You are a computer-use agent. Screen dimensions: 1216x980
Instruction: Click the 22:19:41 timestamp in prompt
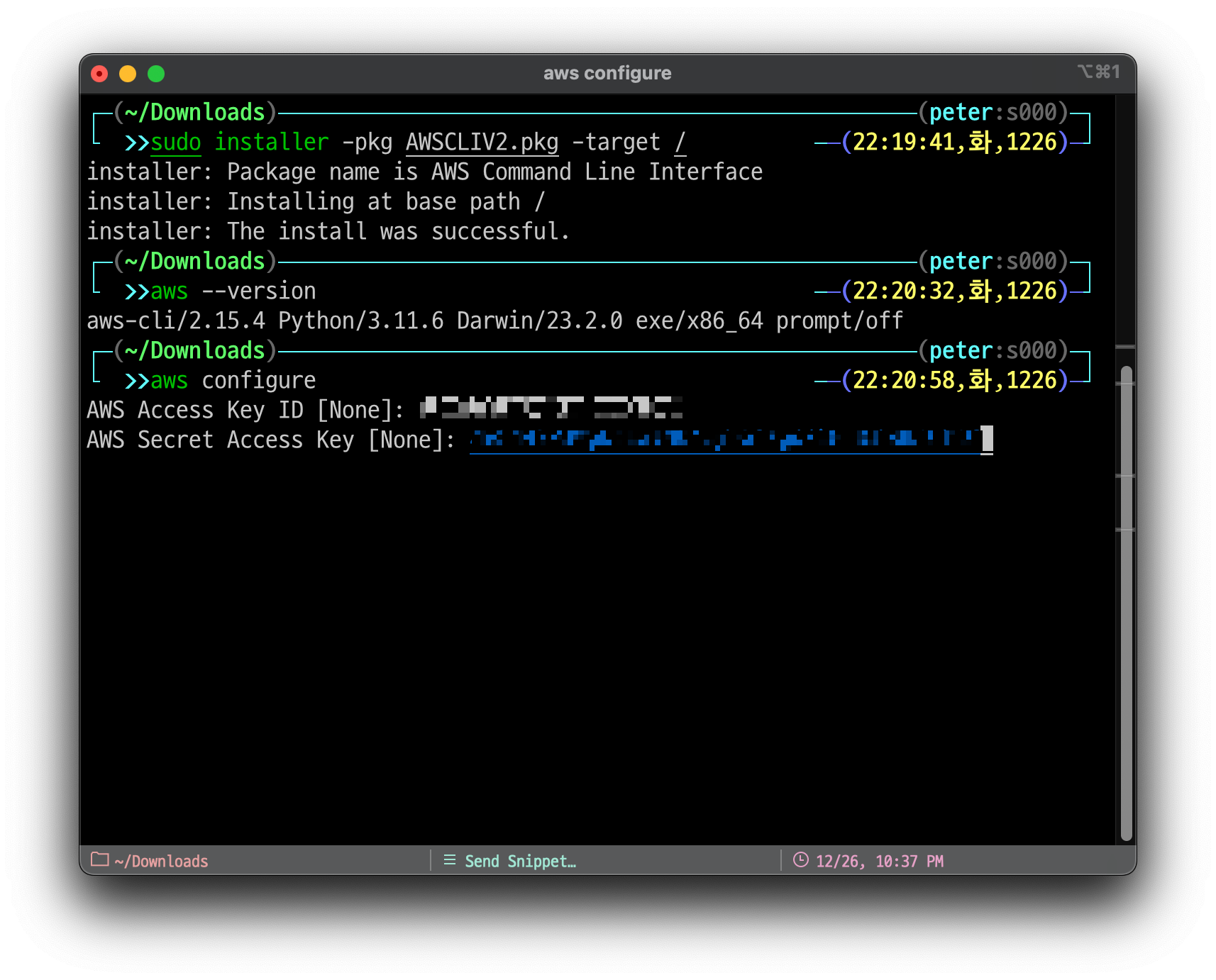point(904,142)
